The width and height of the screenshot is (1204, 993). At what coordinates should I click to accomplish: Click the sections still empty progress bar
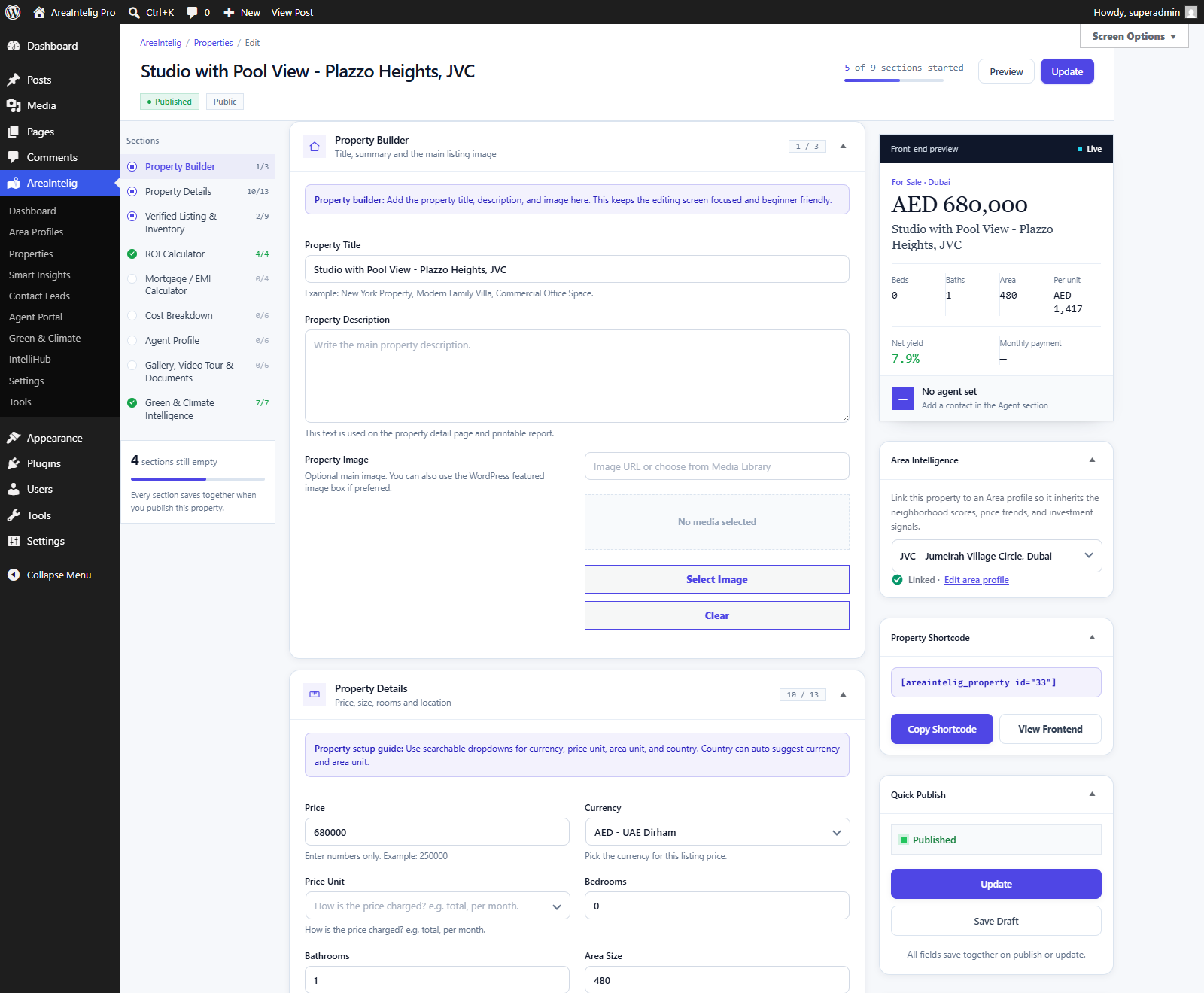point(198,479)
